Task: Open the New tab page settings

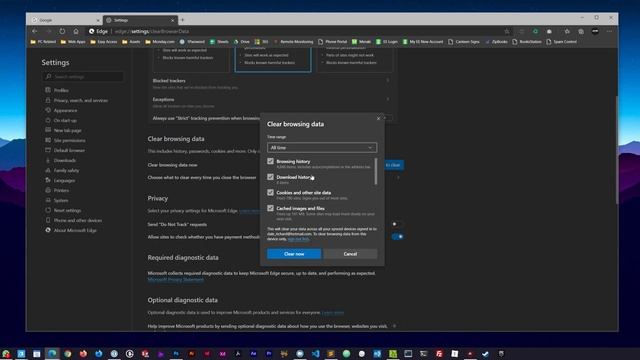Action: pyautogui.click(x=67, y=130)
